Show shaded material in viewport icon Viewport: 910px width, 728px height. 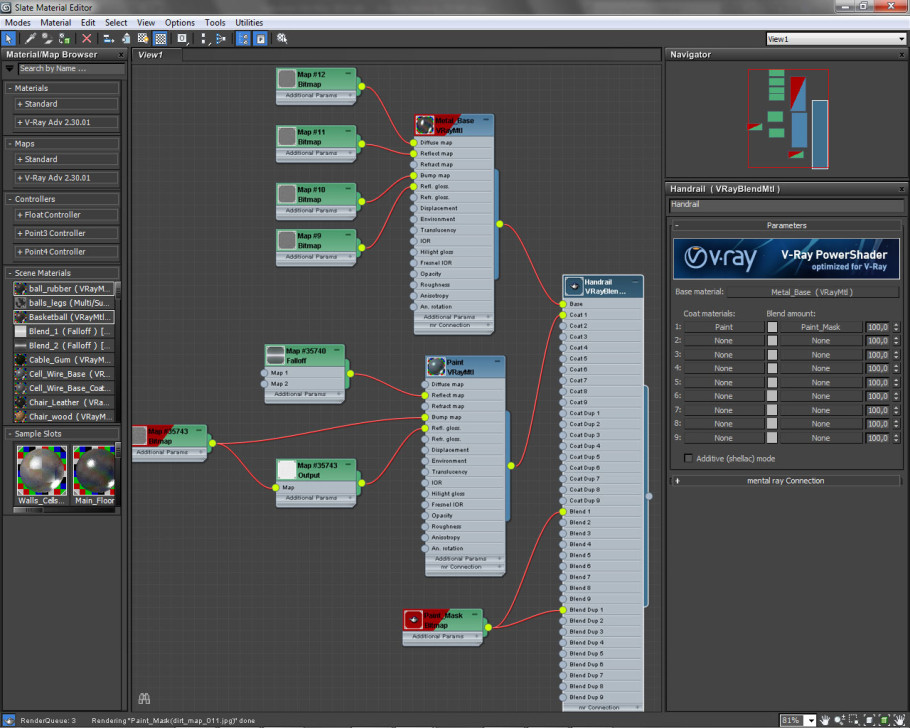click(x=143, y=38)
